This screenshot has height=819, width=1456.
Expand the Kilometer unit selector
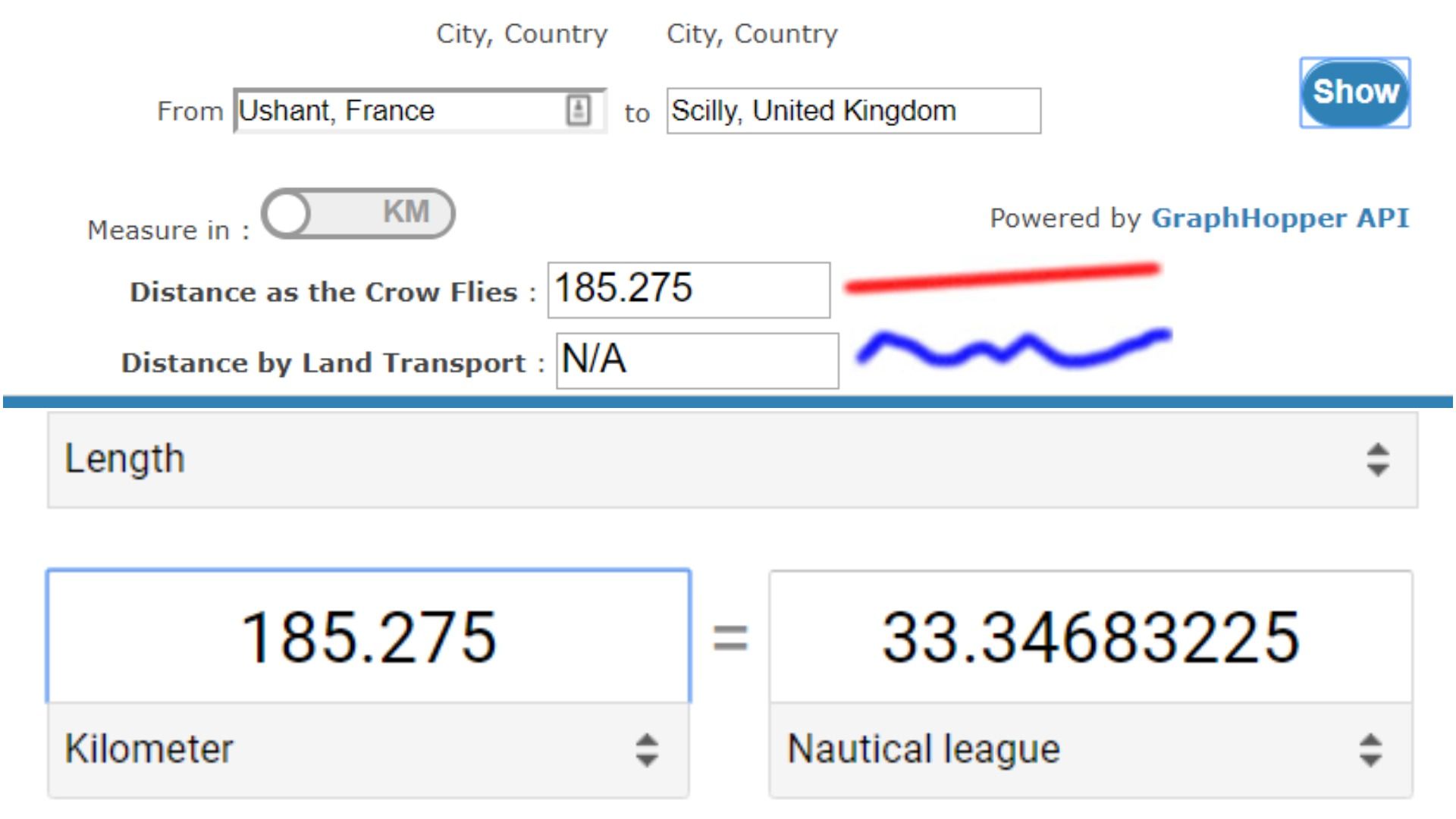[368, 749]
